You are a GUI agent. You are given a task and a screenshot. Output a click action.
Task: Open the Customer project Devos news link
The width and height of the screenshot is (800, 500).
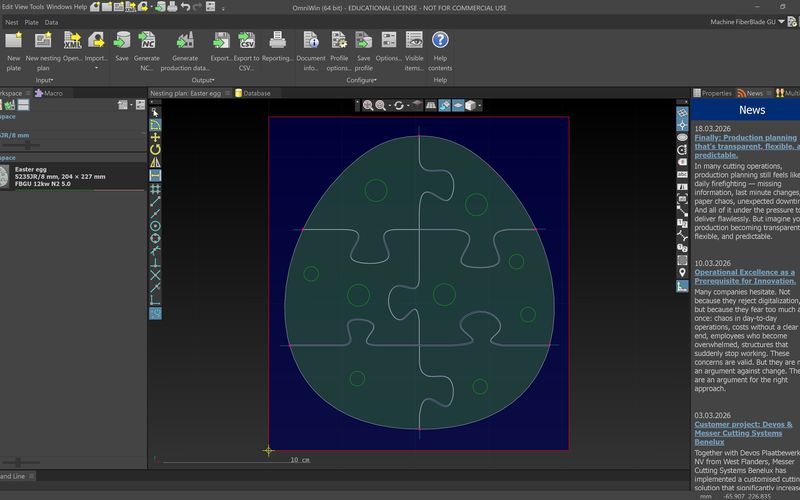(743, 433)
